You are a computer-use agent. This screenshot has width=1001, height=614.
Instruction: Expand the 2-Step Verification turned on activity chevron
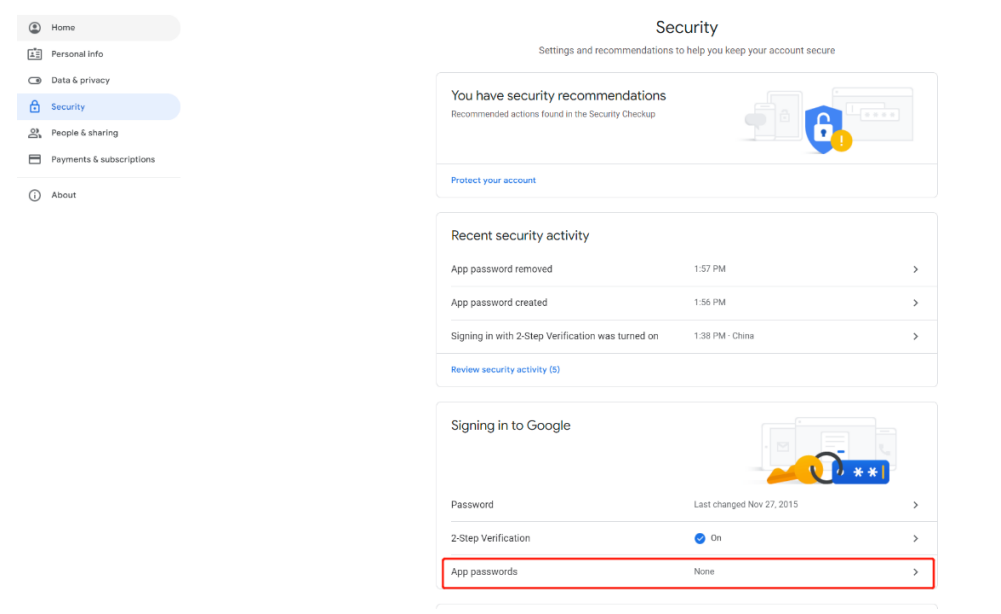point(915,336)
